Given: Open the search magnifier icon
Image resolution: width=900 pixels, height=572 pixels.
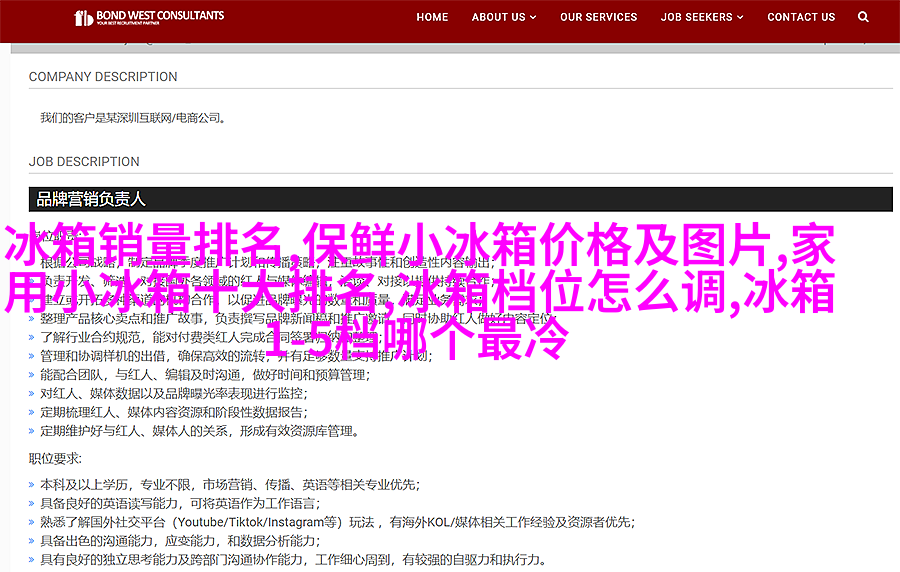Looking at the screenshot, I should pyautogui.click(x=863, y=17).
